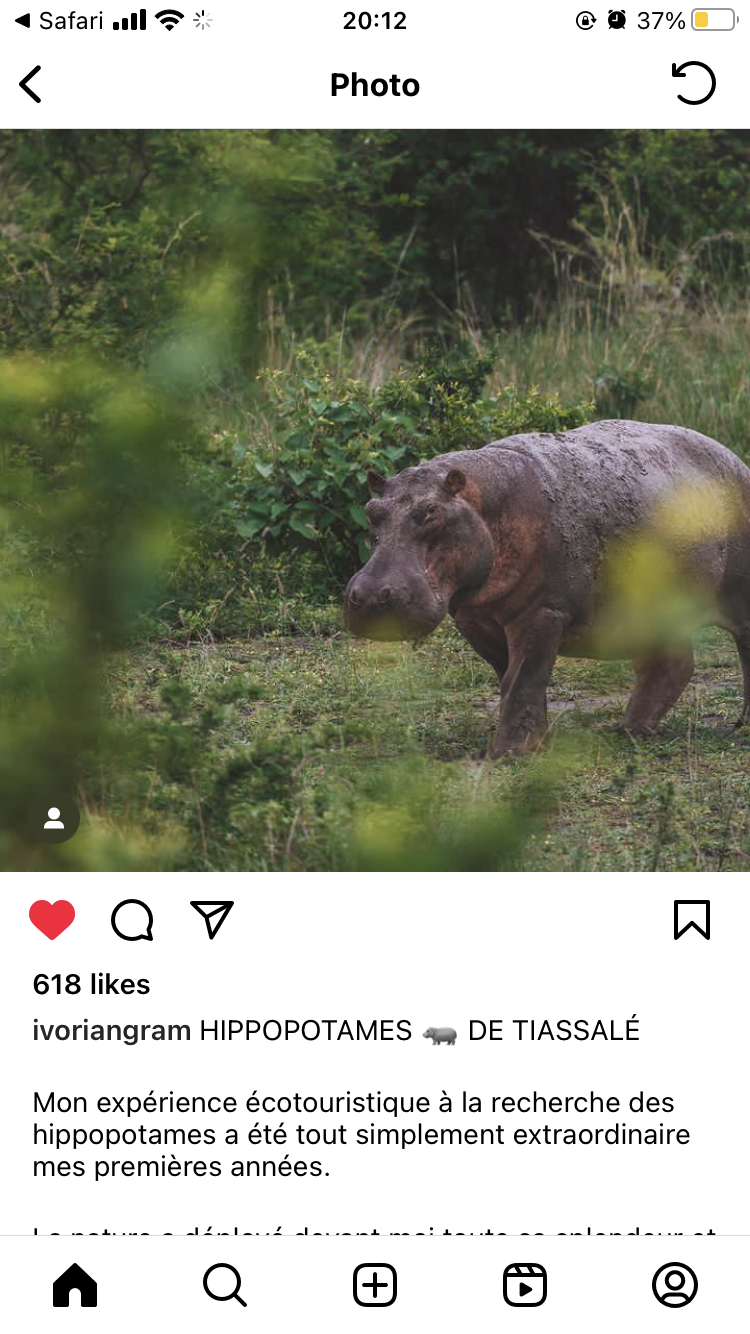This screenshot has height=1334, width=750.
Task: Open the Profile tab icon
Action: [x=675, y=1285]
